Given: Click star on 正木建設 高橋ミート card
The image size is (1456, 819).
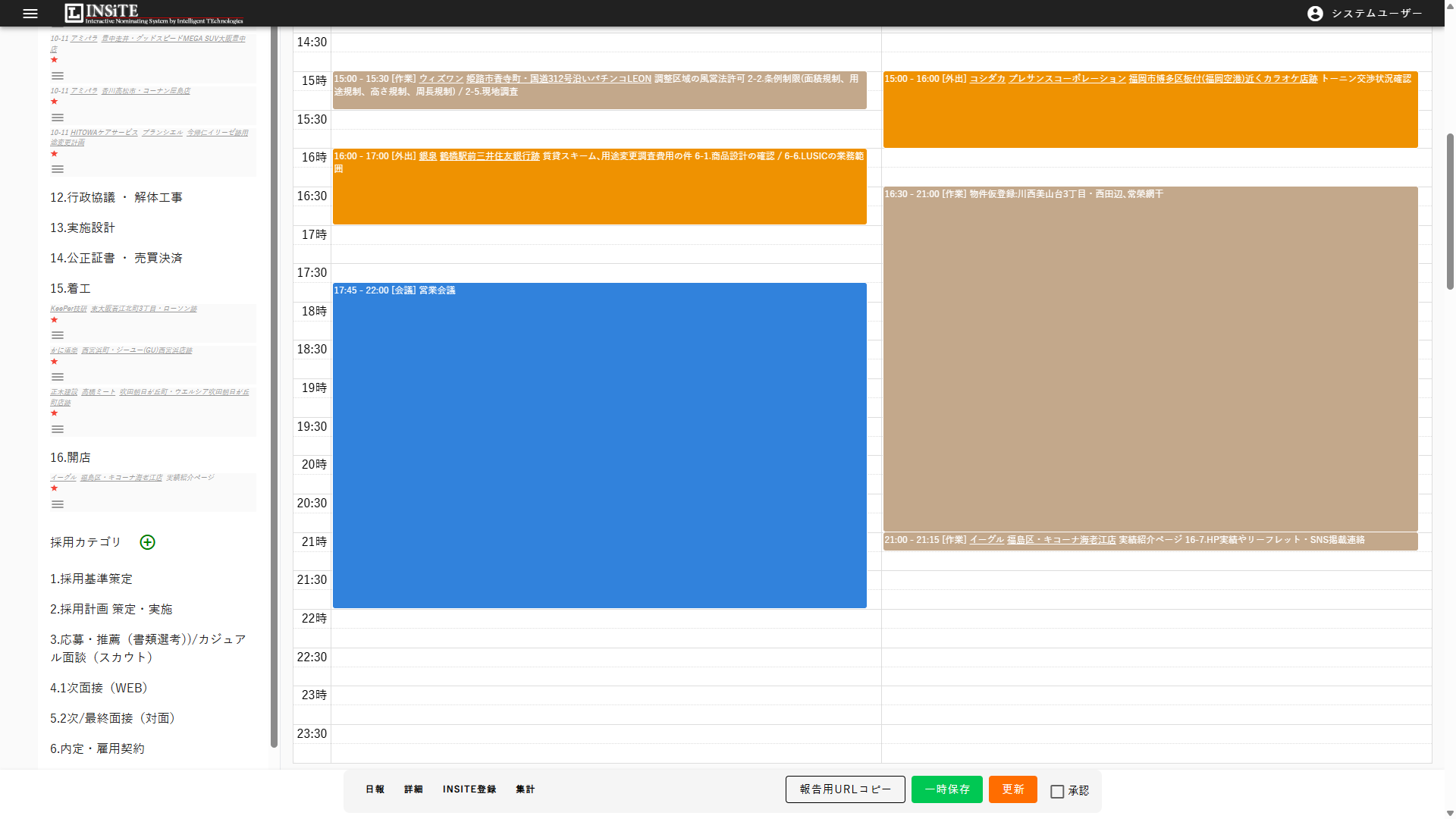Looking at the screenshot, I should (x=54, y=413).
